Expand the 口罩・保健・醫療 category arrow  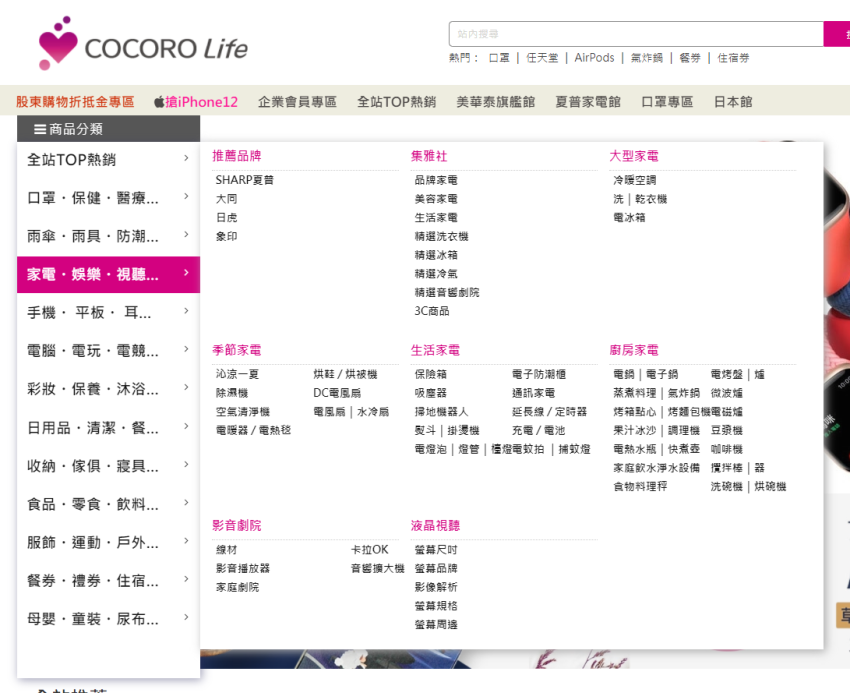(x=186, y=196)
